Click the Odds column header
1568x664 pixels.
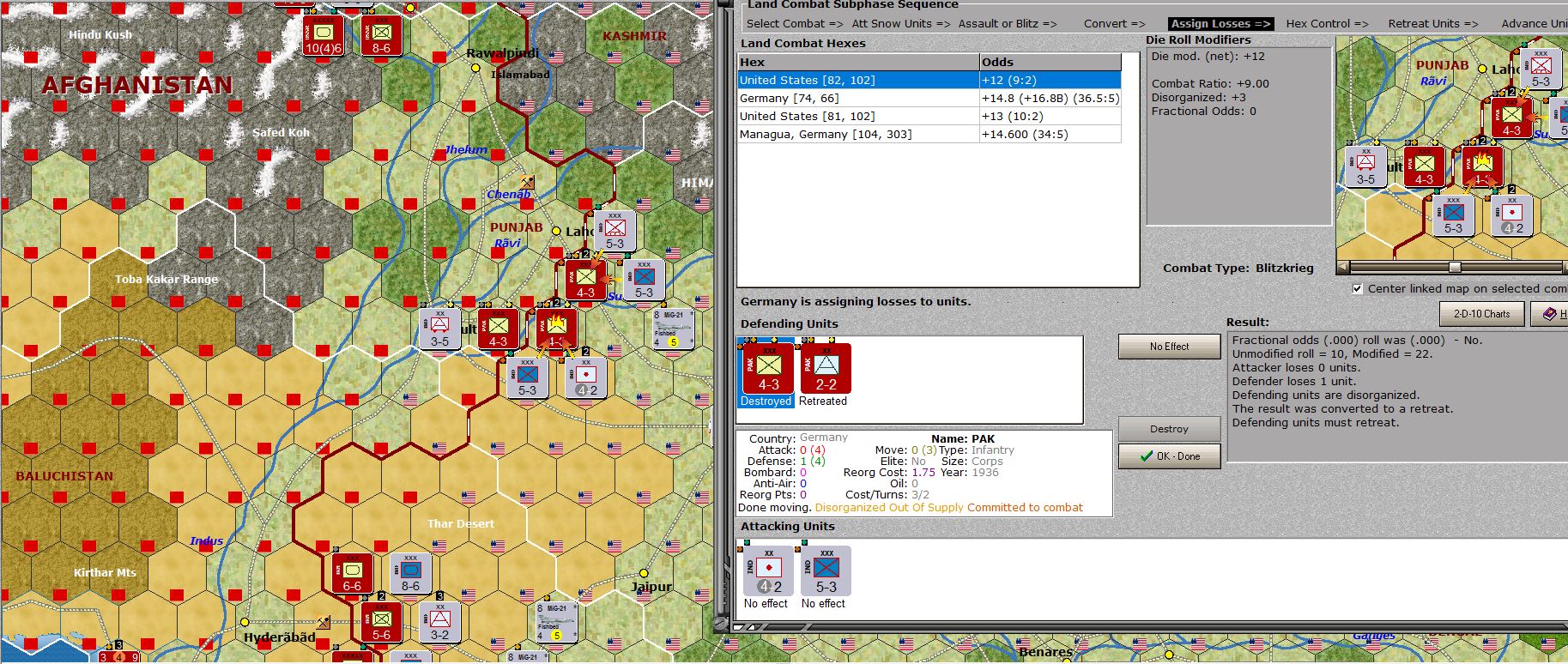pyautogui.click(x=1050, y=62)
